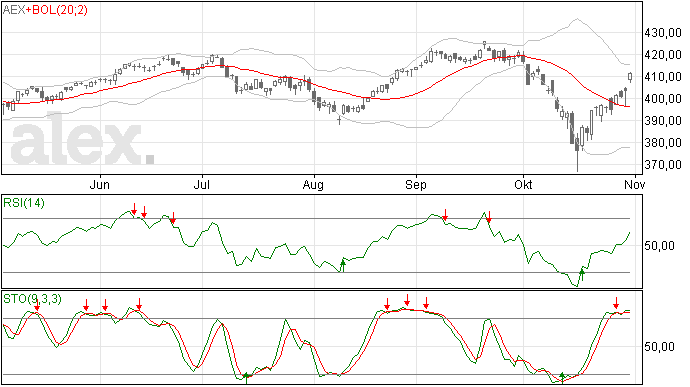Click the first red sell arrow on stochastic panel
Image resolution: width=690 pixels, height=387 pixels.
[37, 305]
